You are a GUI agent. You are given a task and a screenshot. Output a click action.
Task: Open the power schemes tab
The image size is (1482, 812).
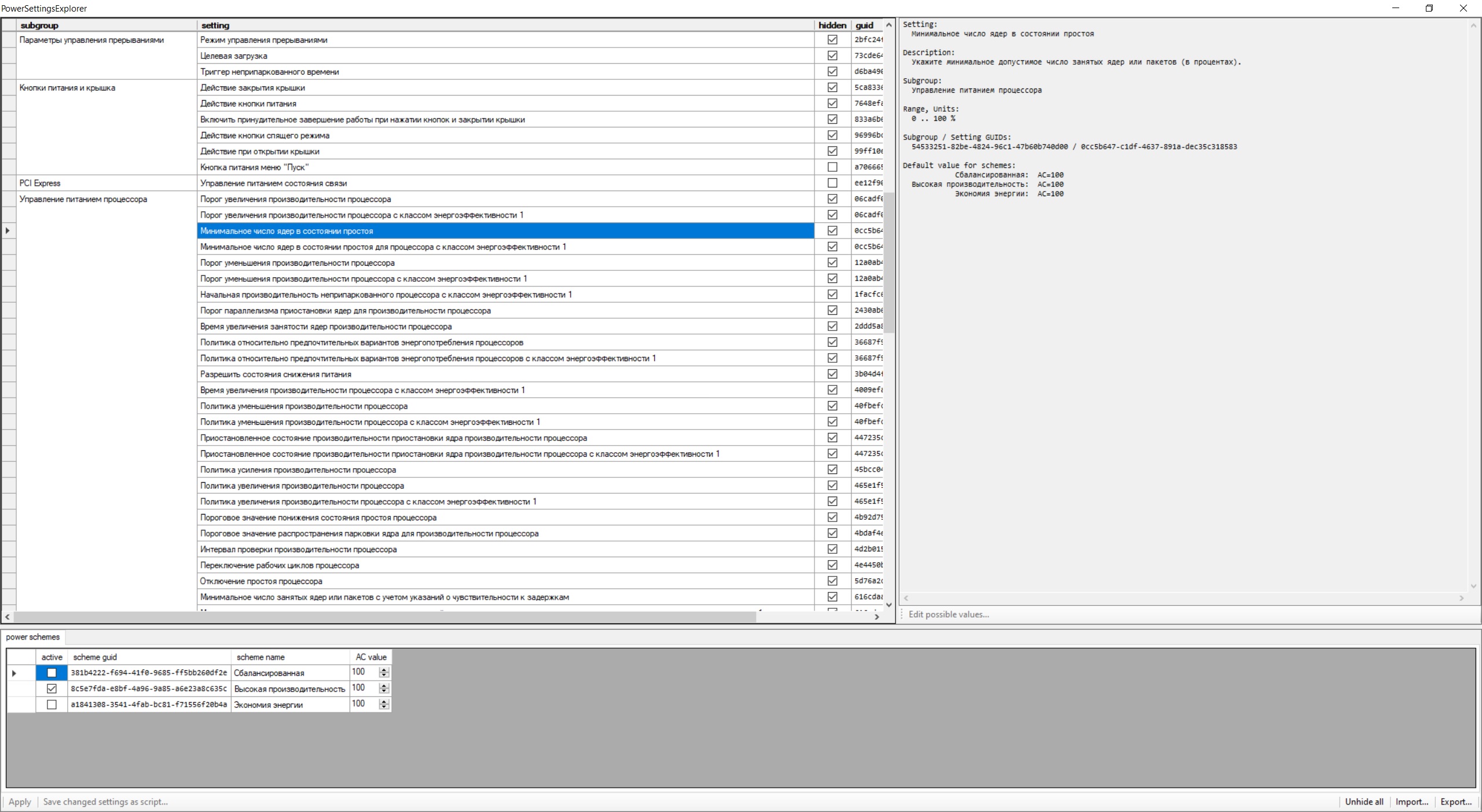click(x=33, y=637)
